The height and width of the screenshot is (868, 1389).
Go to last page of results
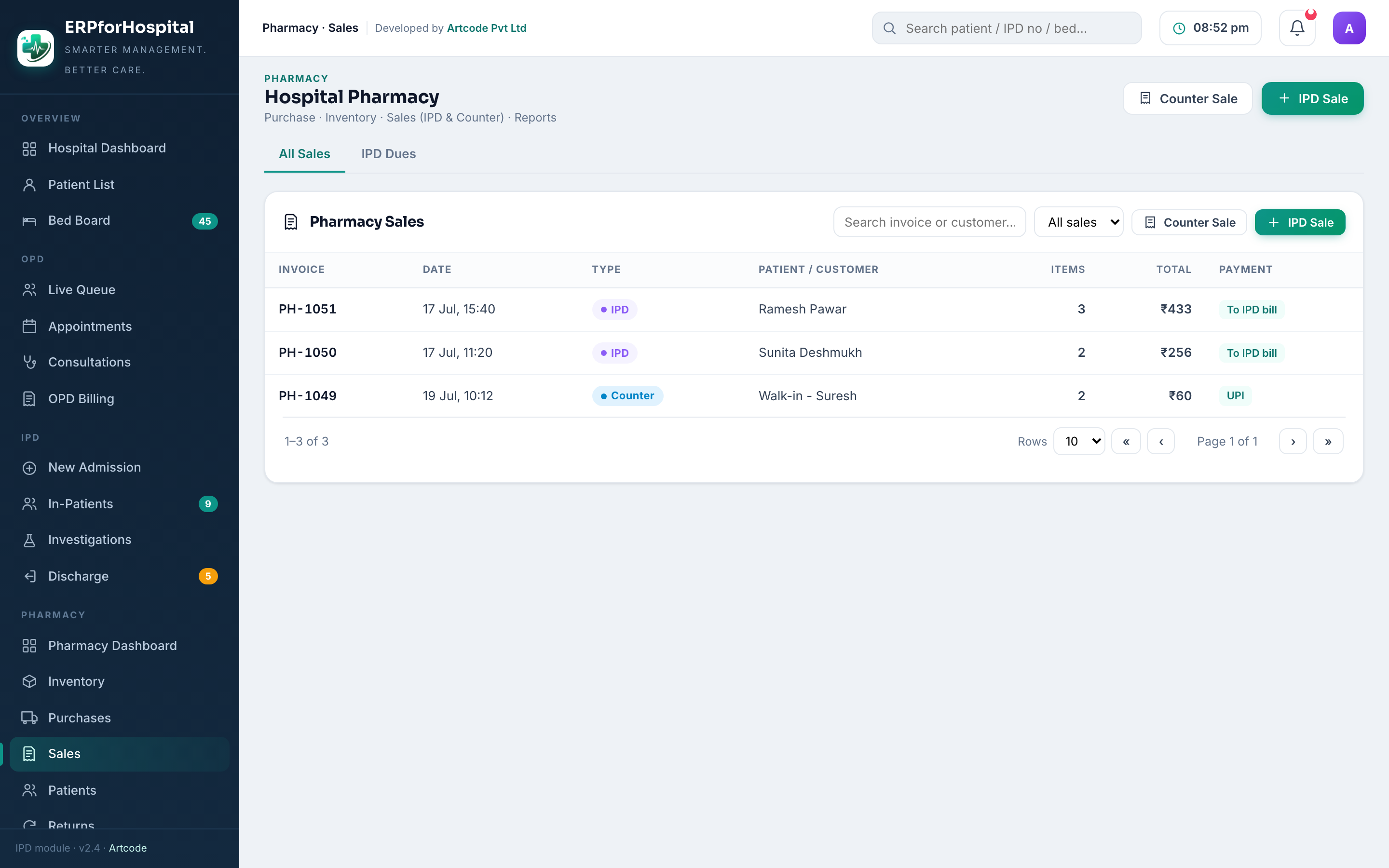[1328, 441]
